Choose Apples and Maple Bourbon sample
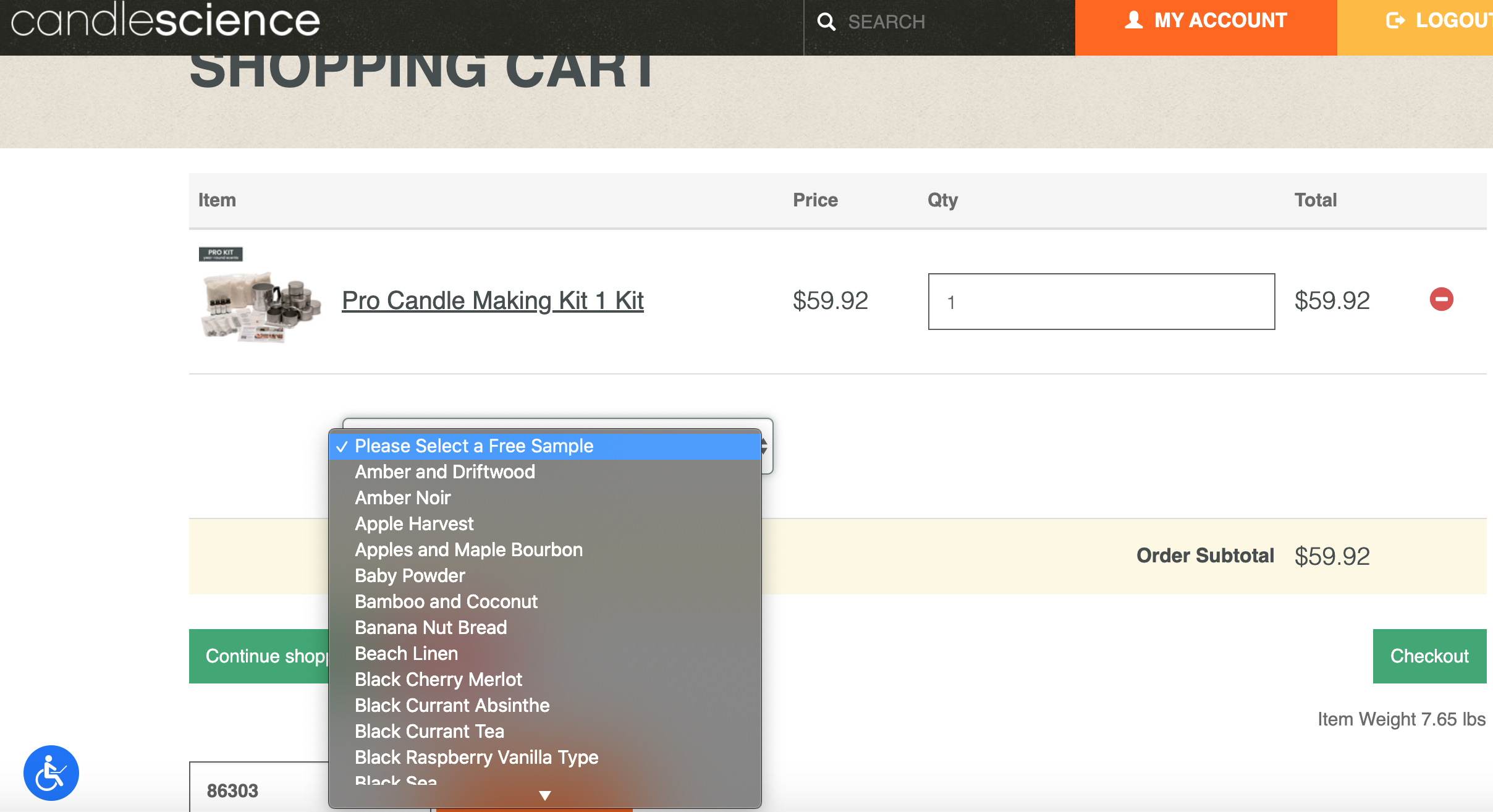Image resolution: width=1493 pixels, height=812 pixels. coord(545,550)
